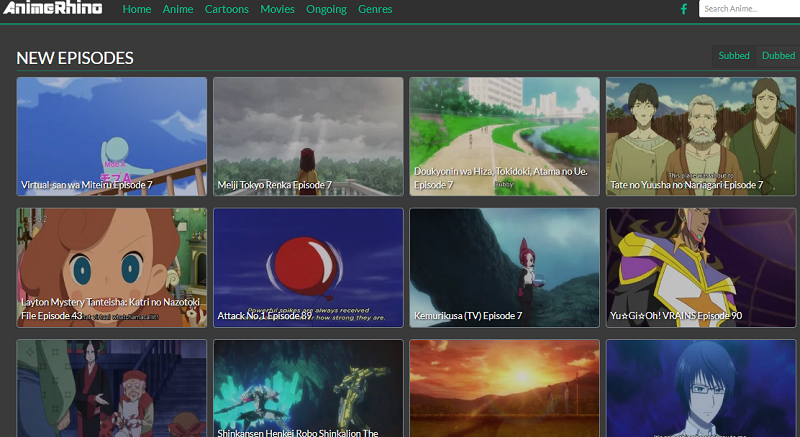
Task: Open the Ongoing menu item
Action: 326,9
